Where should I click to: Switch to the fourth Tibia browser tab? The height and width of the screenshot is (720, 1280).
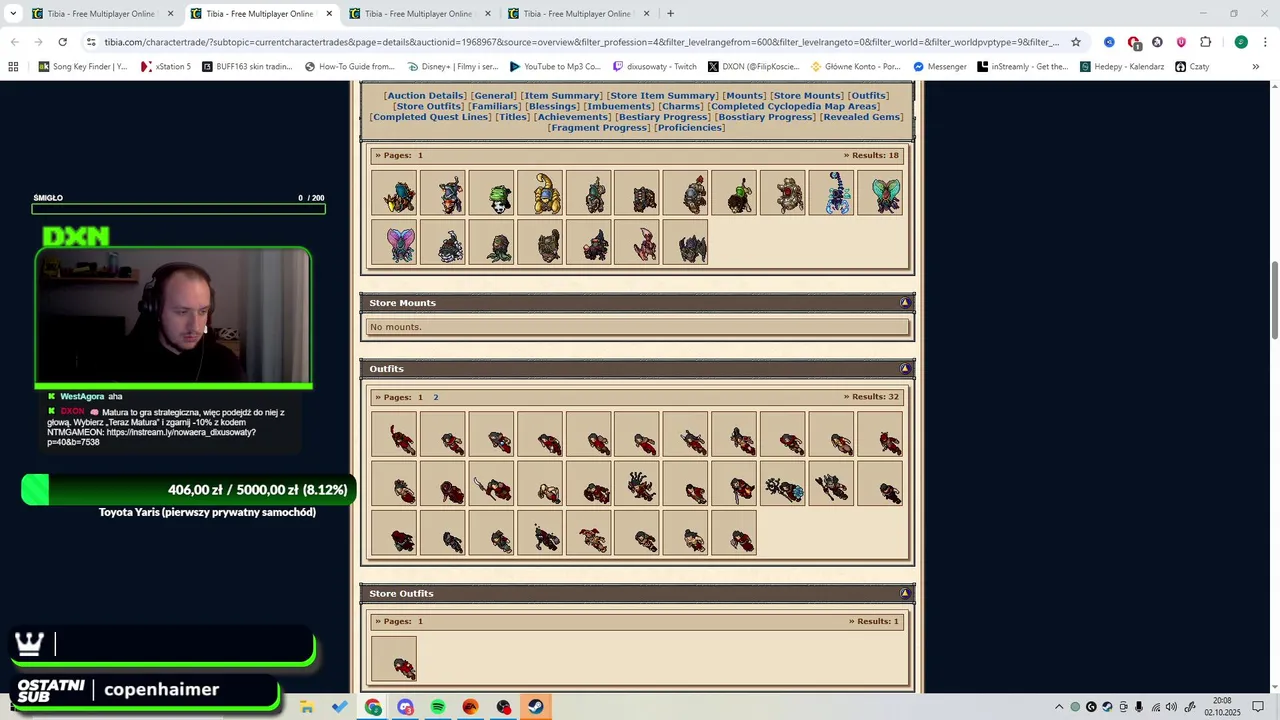click(x=577, y=14)
